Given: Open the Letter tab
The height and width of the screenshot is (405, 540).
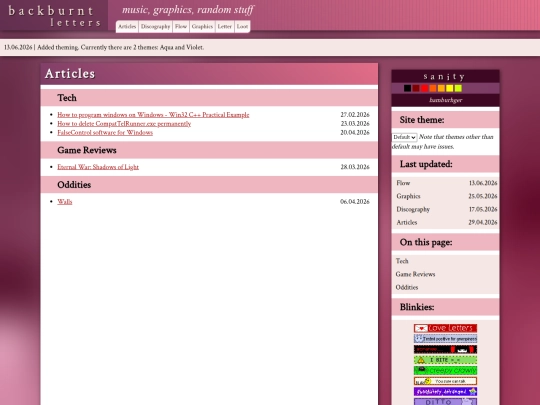Looking at the screenshot, I should pos(225,27).
